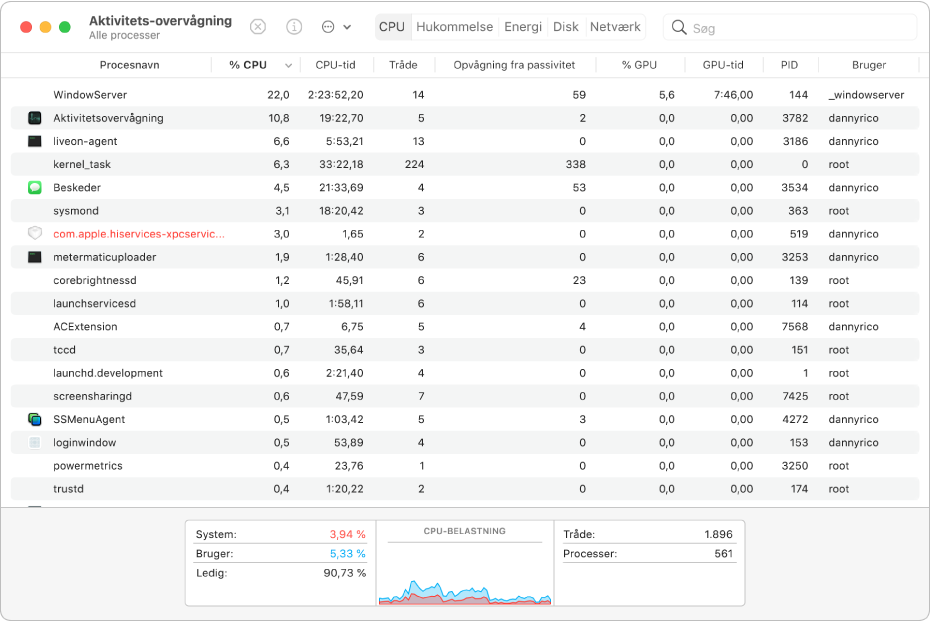Viewport: 931px width, 622px height.
Task: Click the System value 3,94 %
Action: click(x=347, y=535)
